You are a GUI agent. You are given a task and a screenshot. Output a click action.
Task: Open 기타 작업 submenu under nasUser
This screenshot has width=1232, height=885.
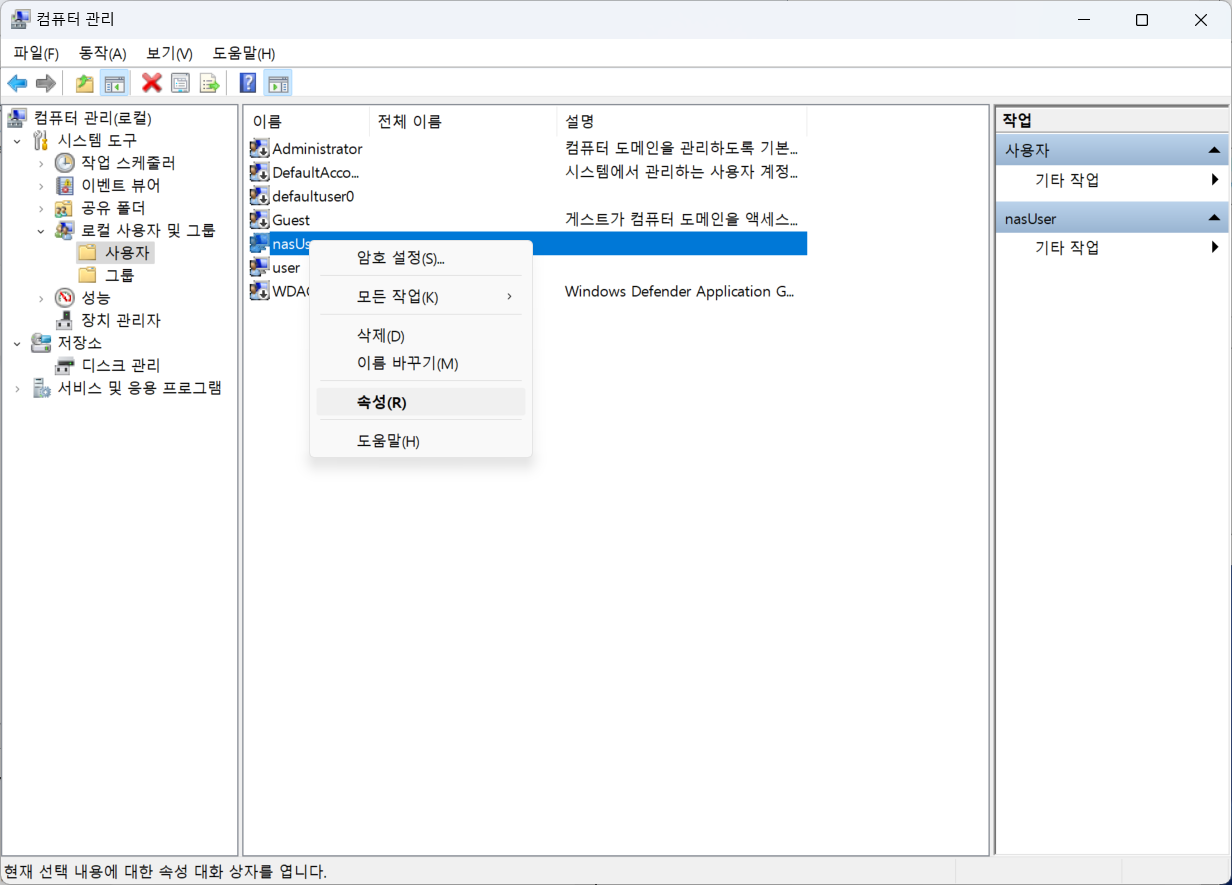[x=1112, y=247]
